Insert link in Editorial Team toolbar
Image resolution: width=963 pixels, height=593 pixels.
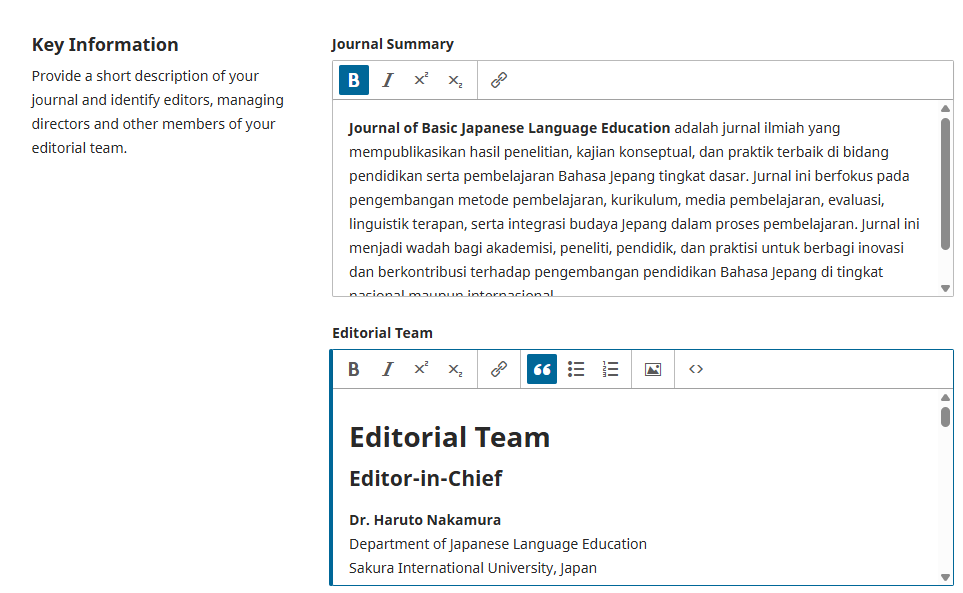pyautogui.click(x=499, y=369)
